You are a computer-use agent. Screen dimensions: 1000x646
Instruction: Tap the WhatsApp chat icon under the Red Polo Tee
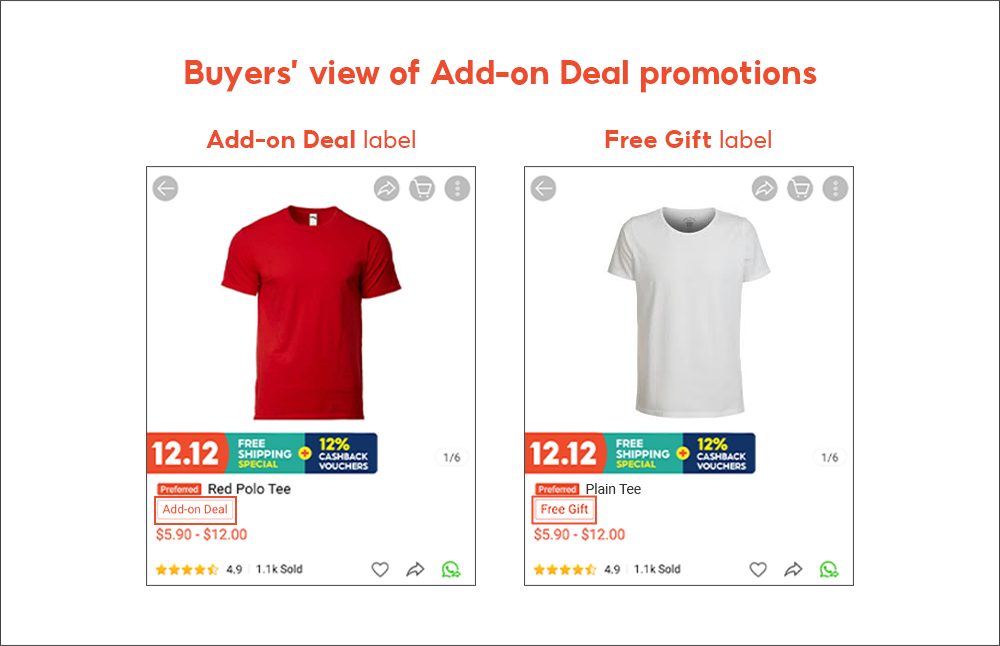click(x=451, y=569)
